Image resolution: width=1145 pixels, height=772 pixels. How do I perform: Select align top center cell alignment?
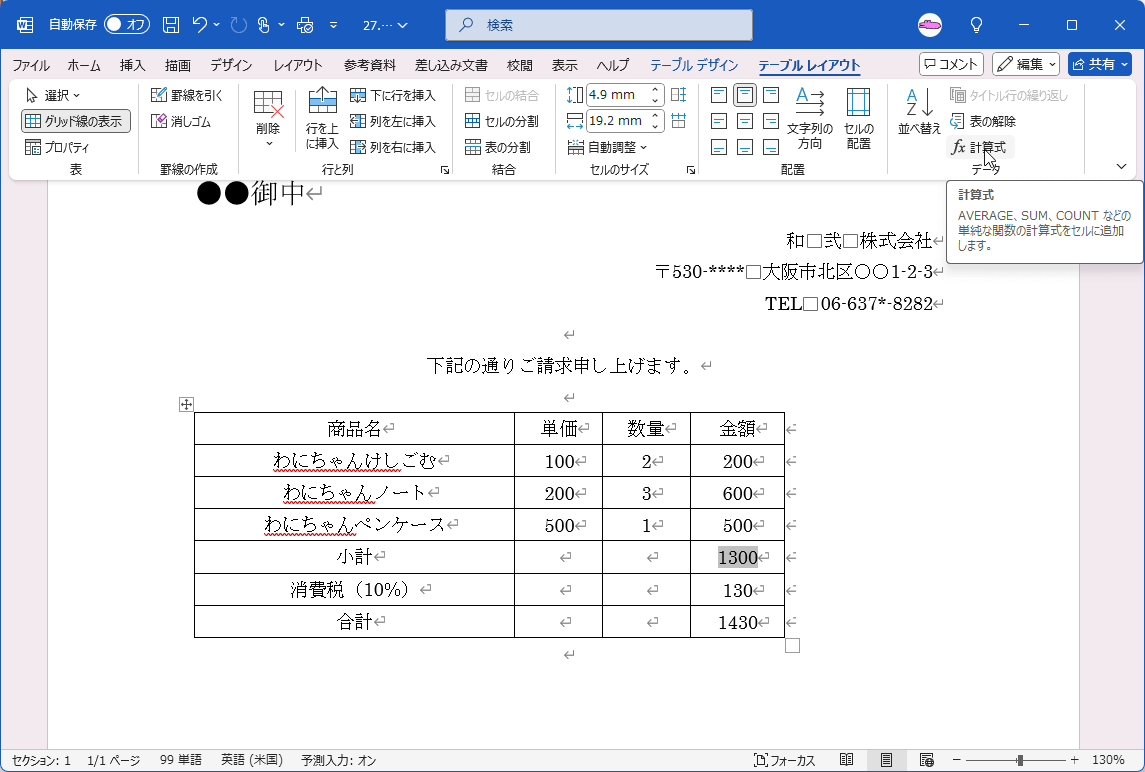(745, 95)
